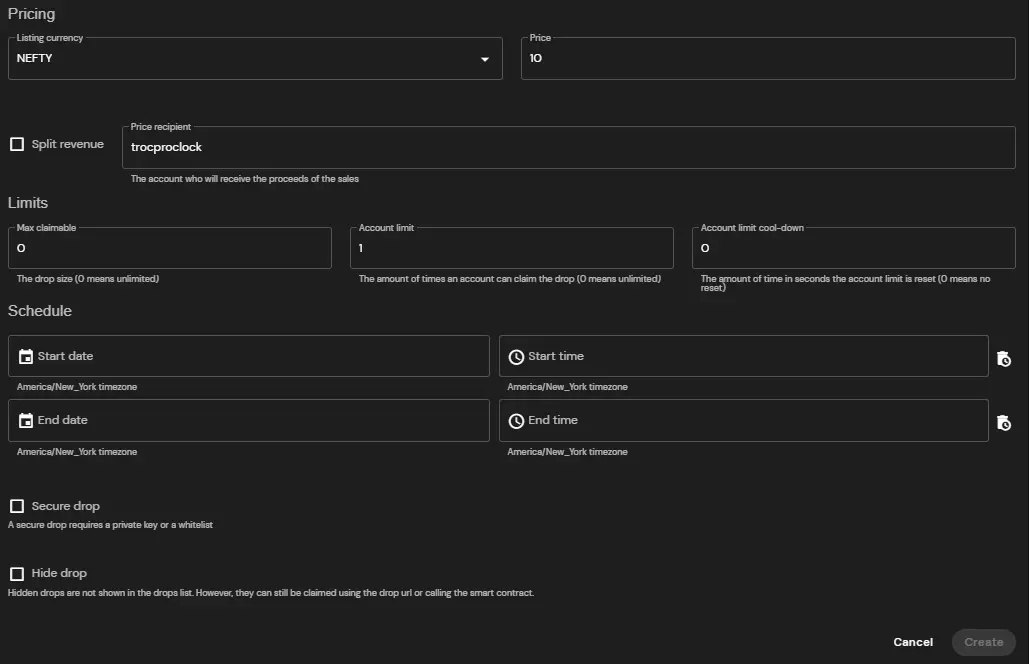Image resolution: width=1029 pixels, height=664 pixels.
Task: Click the text 'The account who will receive the proceeds of the sales'
Action: coord(245,178)
